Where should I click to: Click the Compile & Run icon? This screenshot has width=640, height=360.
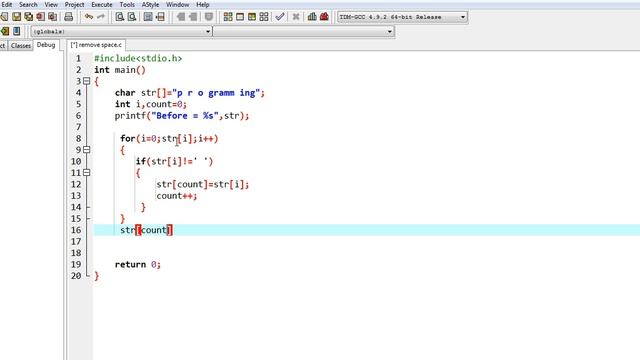[252, 17]
